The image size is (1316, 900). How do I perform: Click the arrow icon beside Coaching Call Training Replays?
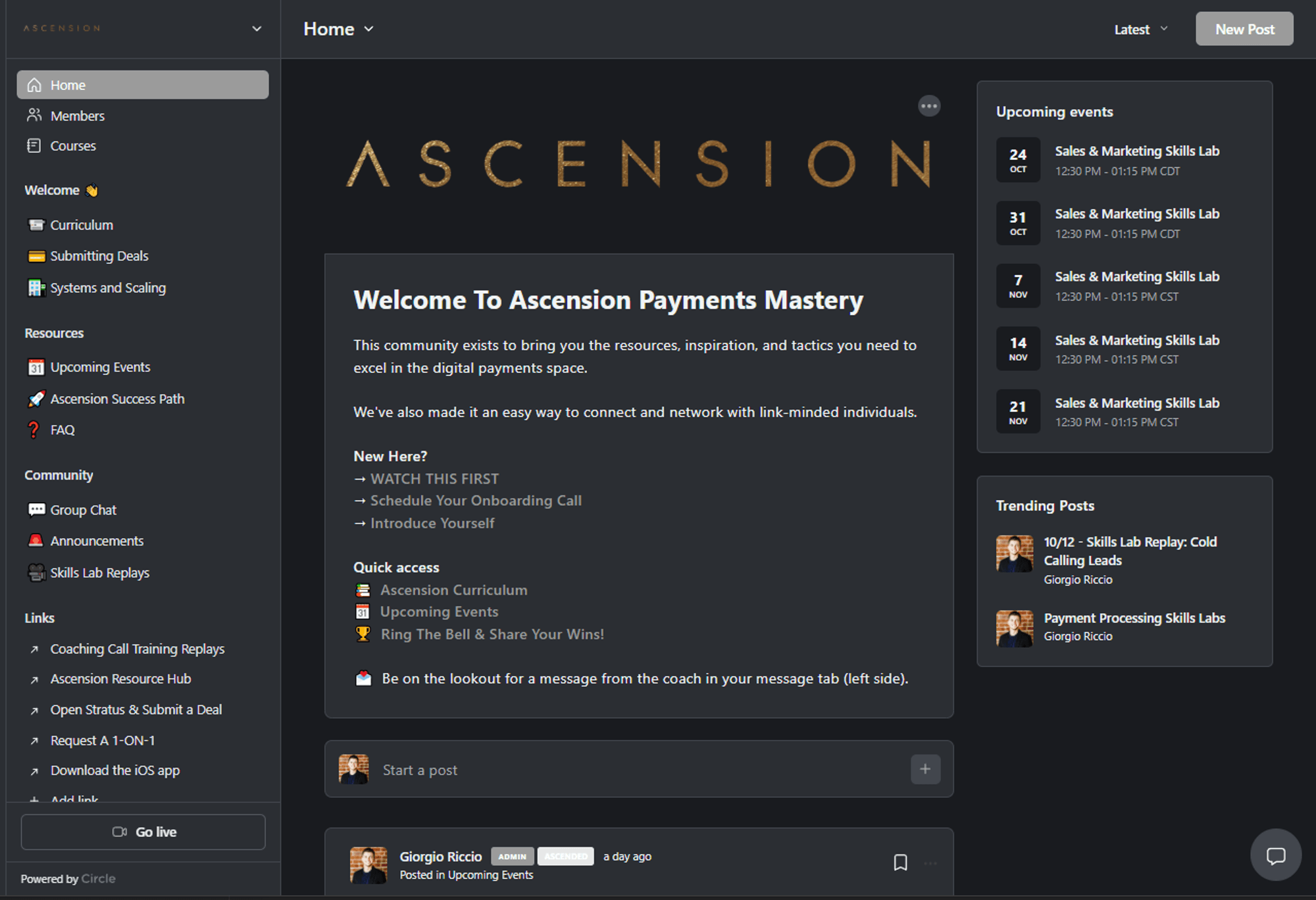pos(34,649)
